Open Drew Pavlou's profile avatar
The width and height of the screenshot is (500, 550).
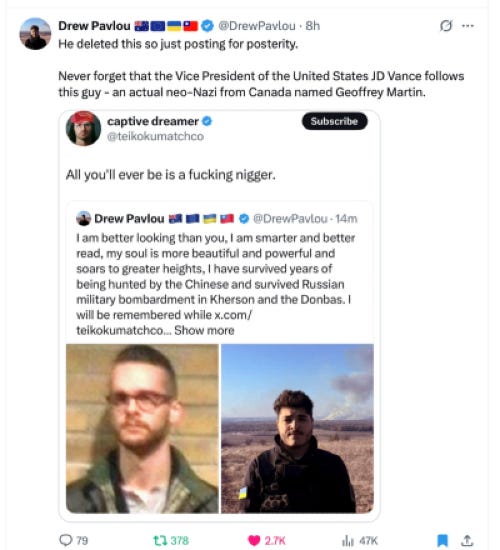tap(35, 34)
